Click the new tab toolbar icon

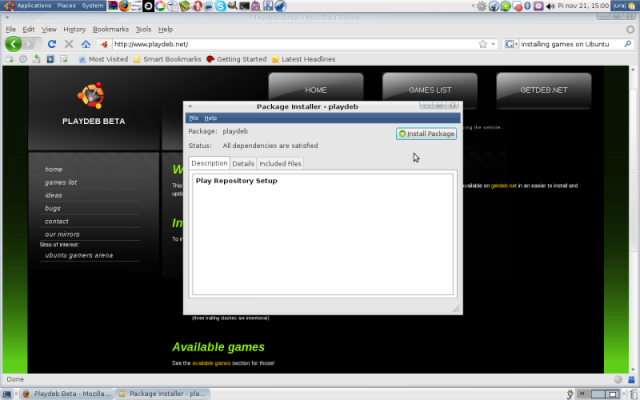(9, 59)
